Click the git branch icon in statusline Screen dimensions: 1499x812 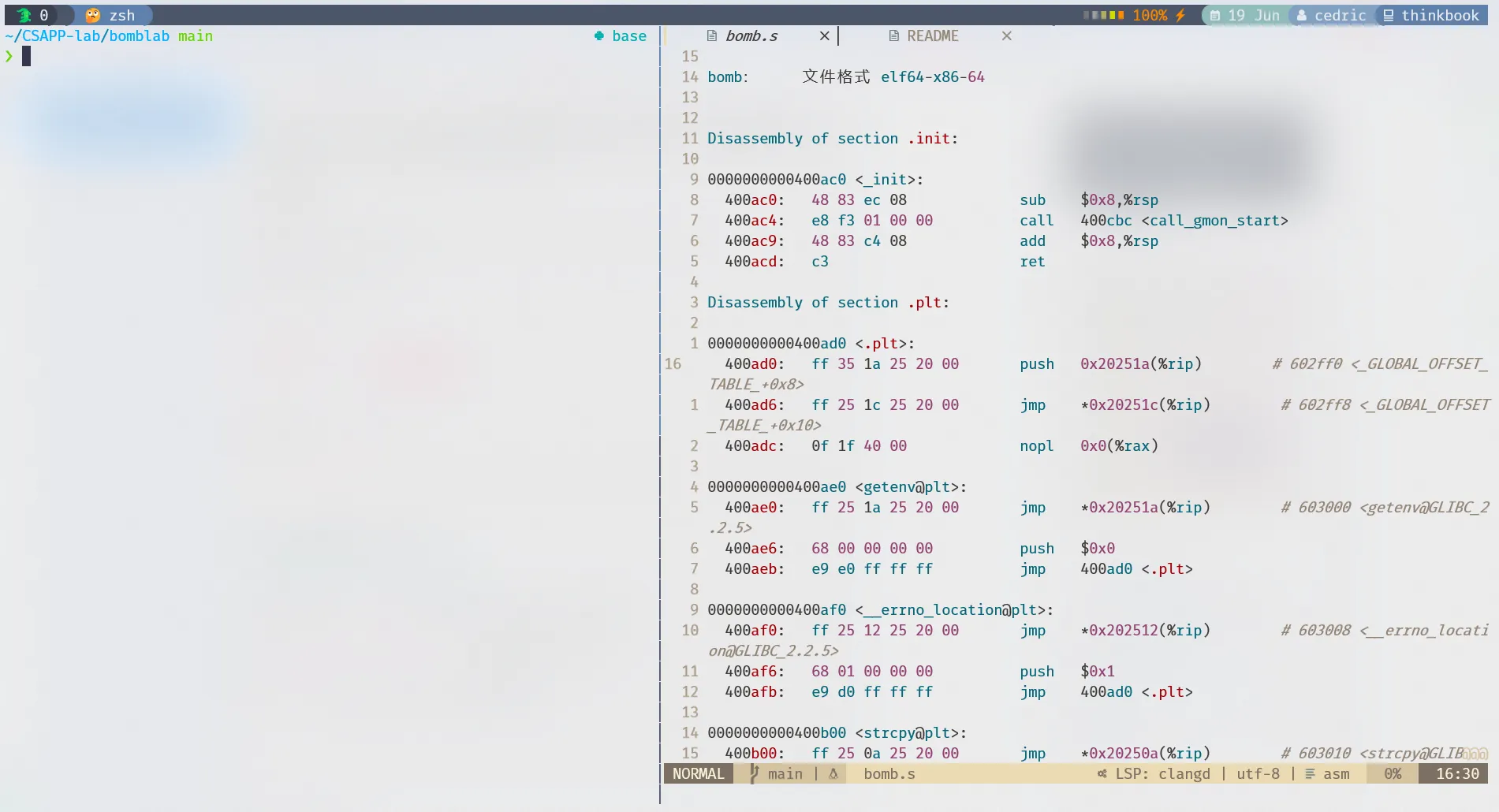point(754,773)
